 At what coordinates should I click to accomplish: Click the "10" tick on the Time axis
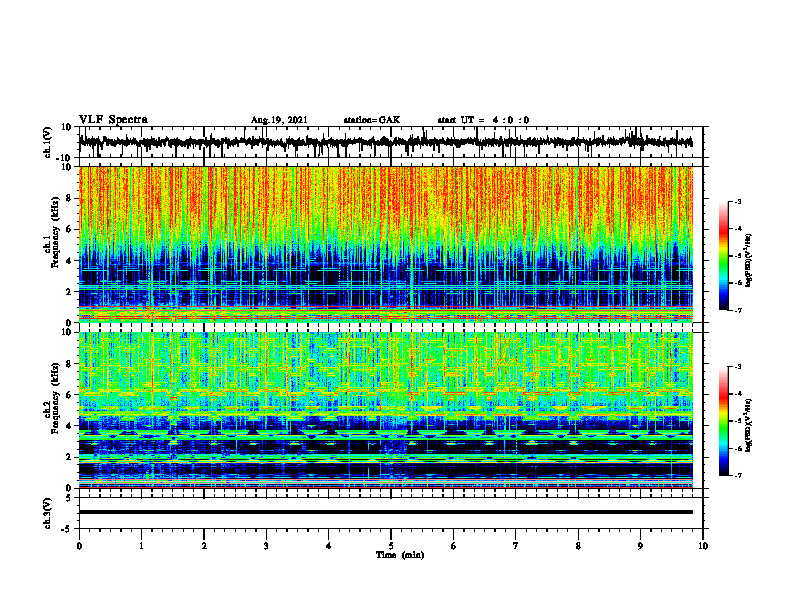click(x=703, y=546)
